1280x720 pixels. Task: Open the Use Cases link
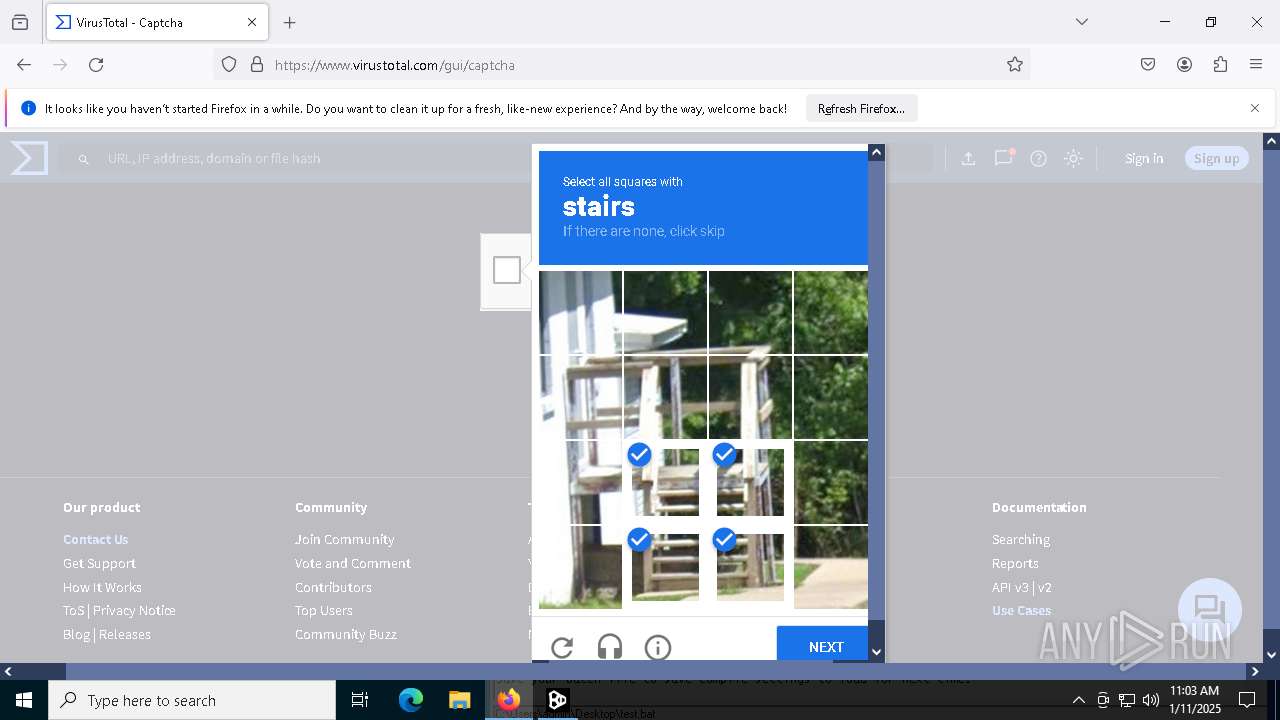click(x=1022, y=610)
